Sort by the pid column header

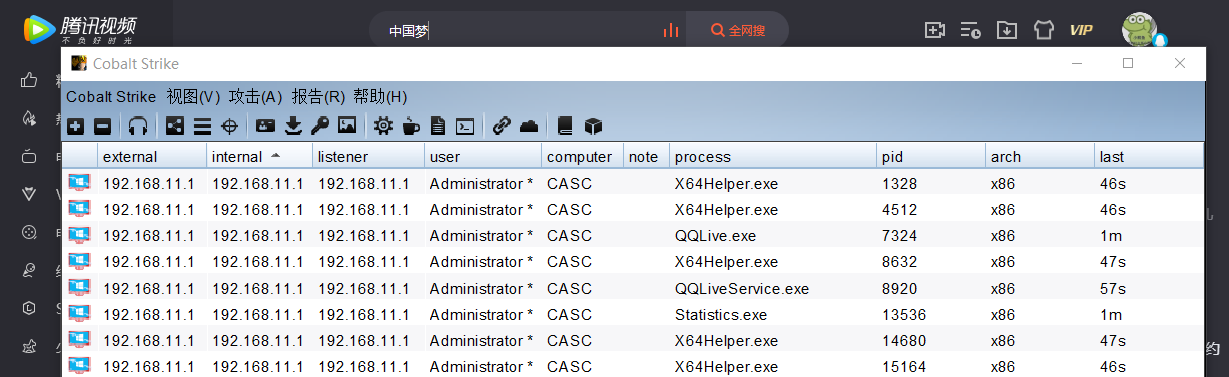pyautogui.click(x=931, y=156)
